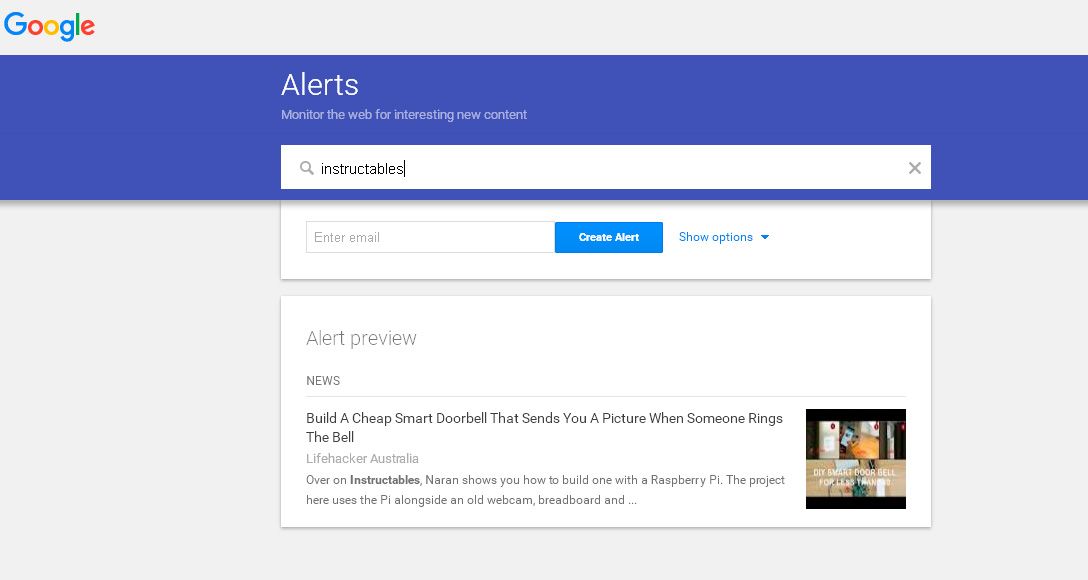The width and height of the screenshot is (1088, 580).
Task: Select the magnifying glass search icon
Action: pyautogui.click(x=307, y=167)
